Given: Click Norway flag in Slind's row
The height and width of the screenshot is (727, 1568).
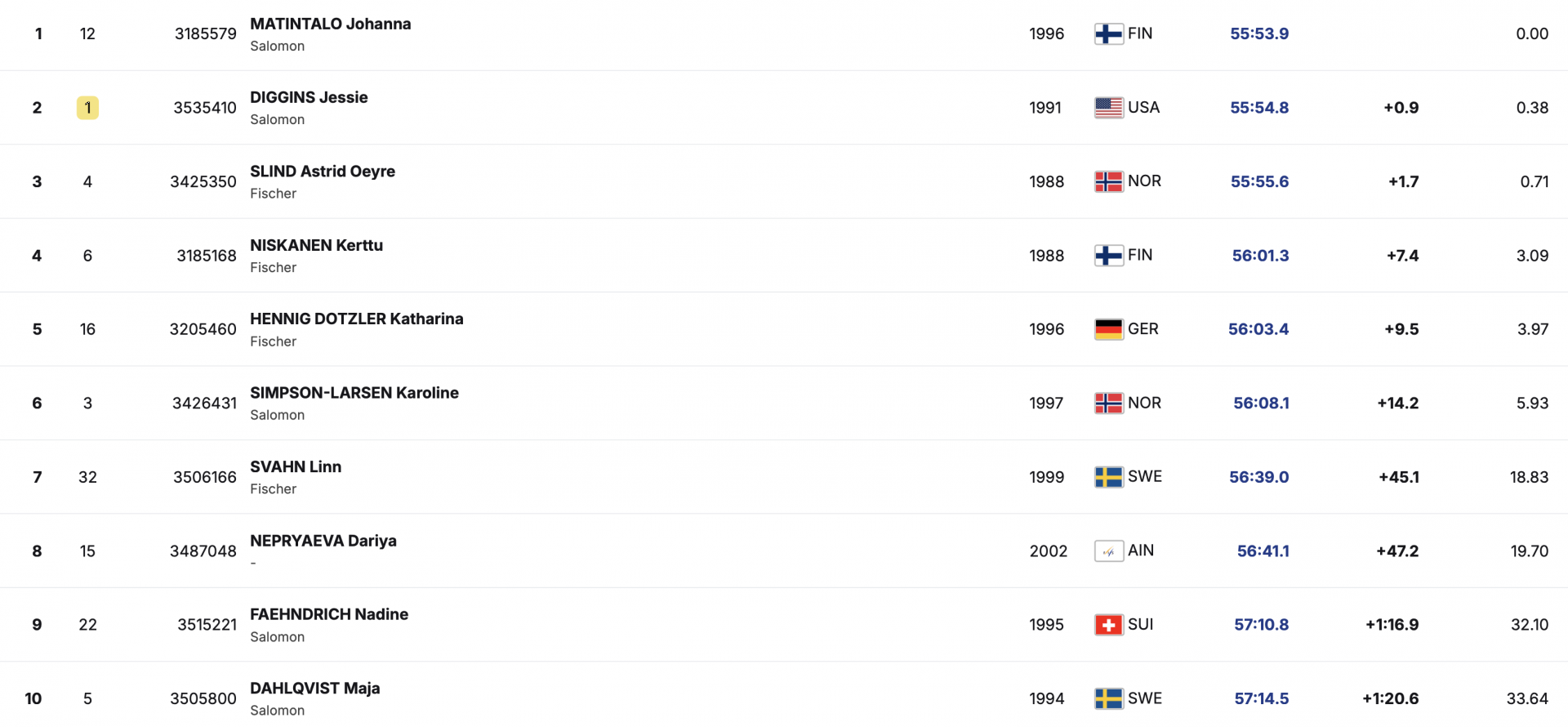Looking at the screenshot, I should [x=1108, y=181].
